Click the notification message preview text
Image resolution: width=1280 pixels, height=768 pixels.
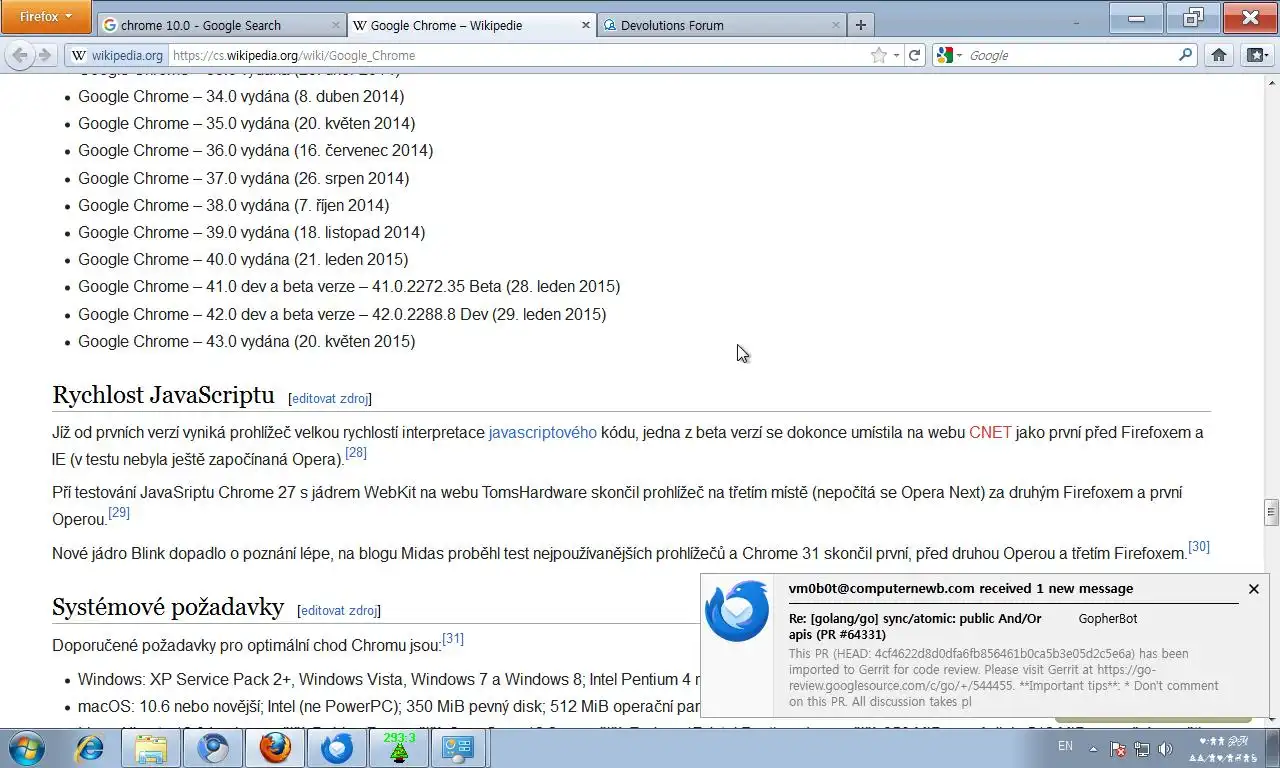click(1003, 677)
